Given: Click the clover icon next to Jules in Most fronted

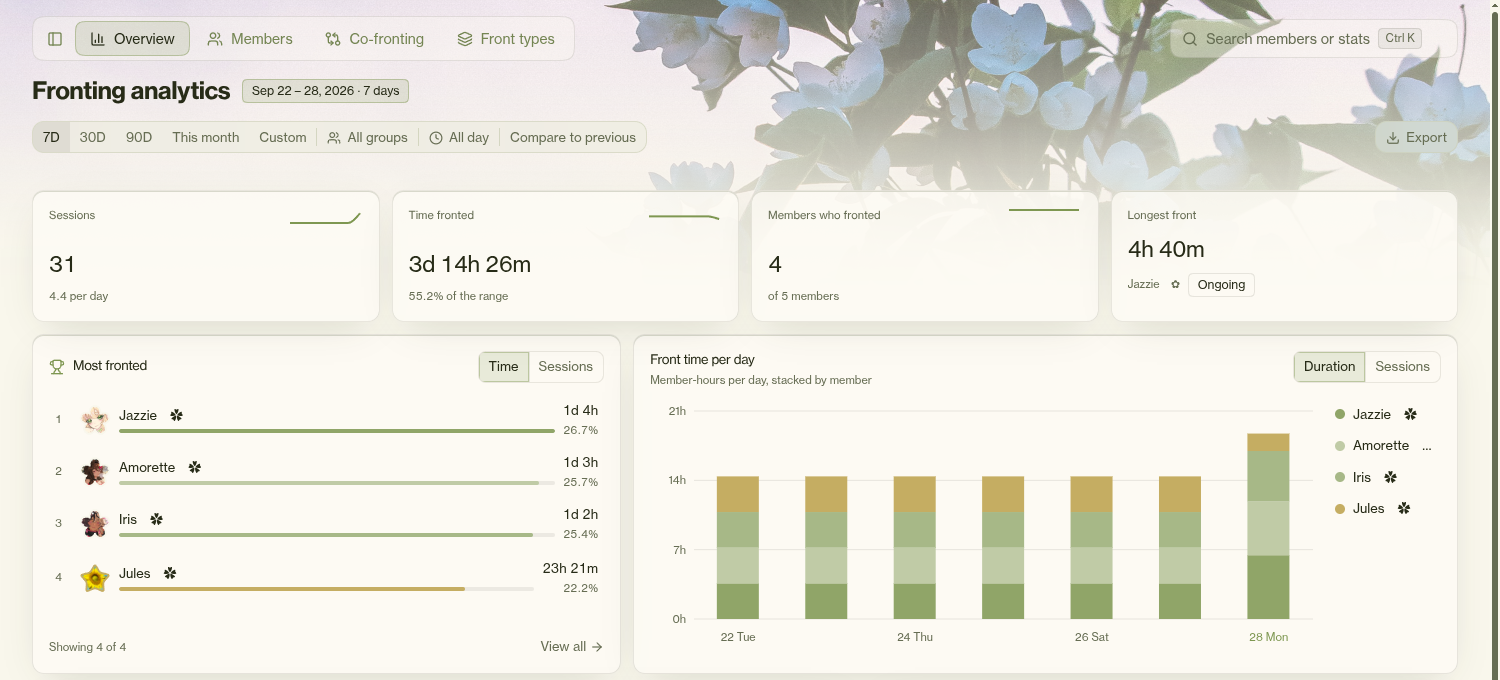Looking at the screenshot, I should (x=170, y=573).
